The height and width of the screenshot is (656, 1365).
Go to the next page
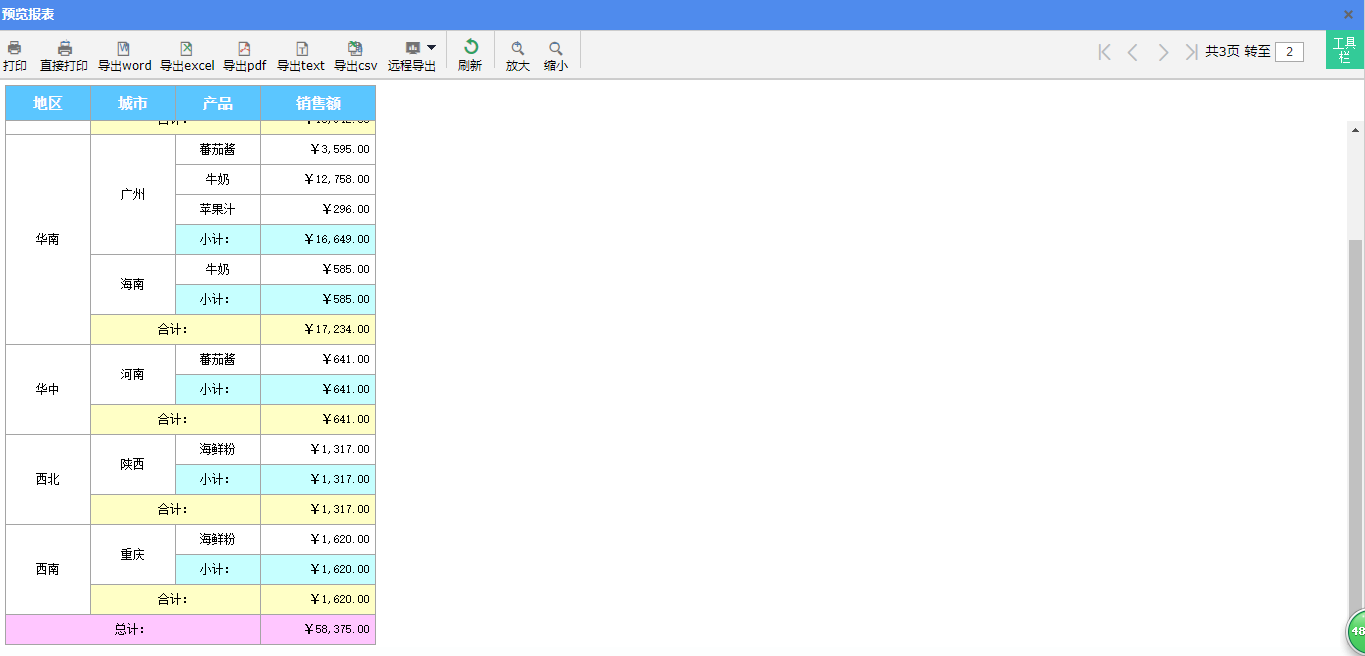click(1163, 52)
